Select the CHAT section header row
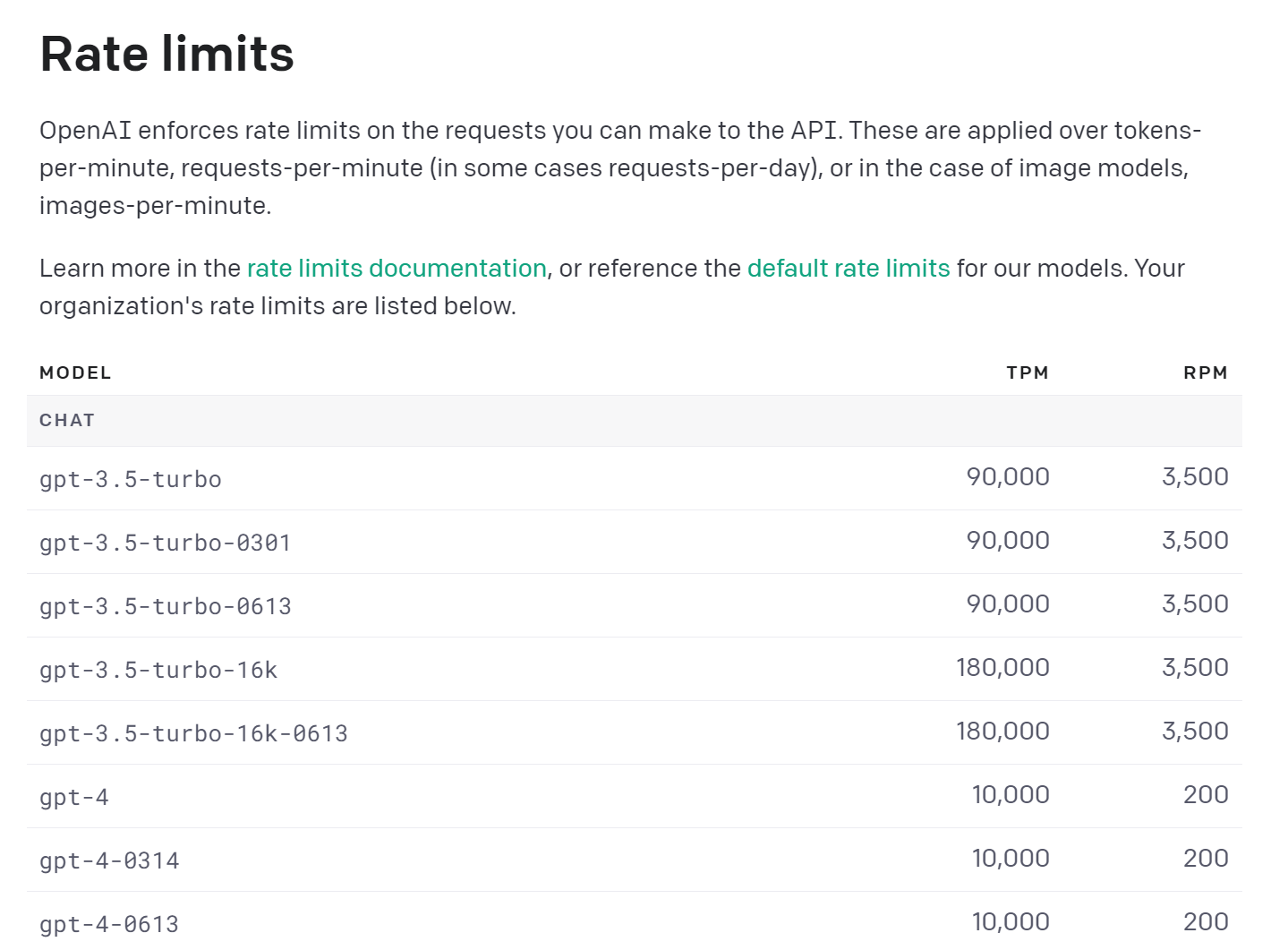Image resolution: width=1288 pixels, height=950 pixels. coord(635,421)
